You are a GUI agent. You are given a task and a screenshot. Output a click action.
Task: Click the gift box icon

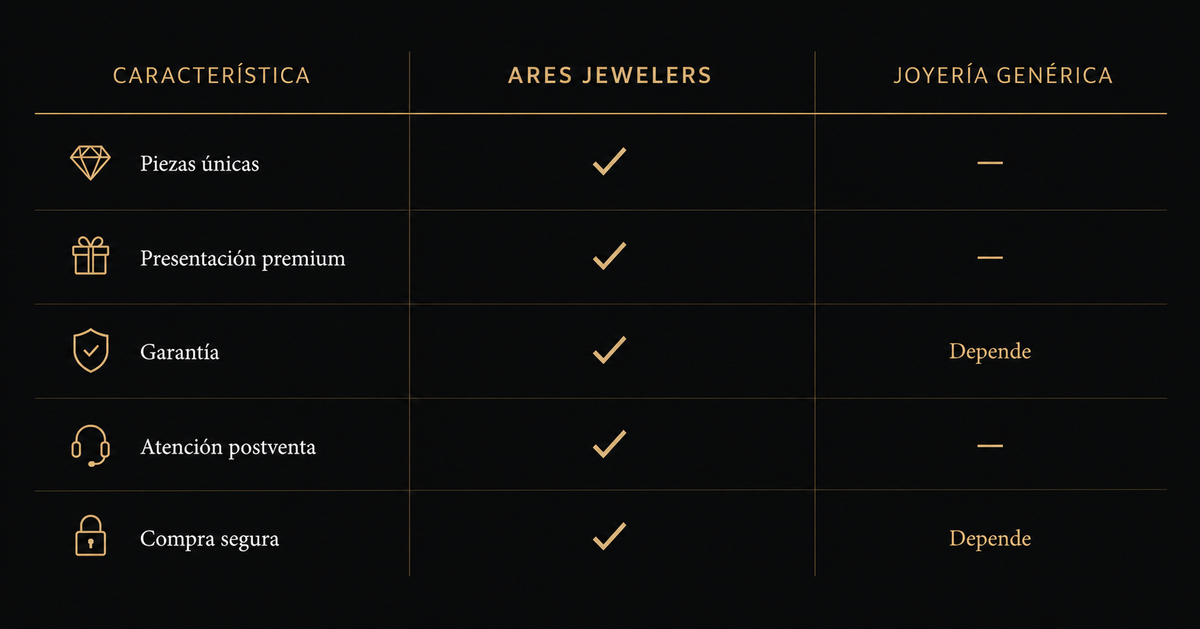[x=90, y=257]
